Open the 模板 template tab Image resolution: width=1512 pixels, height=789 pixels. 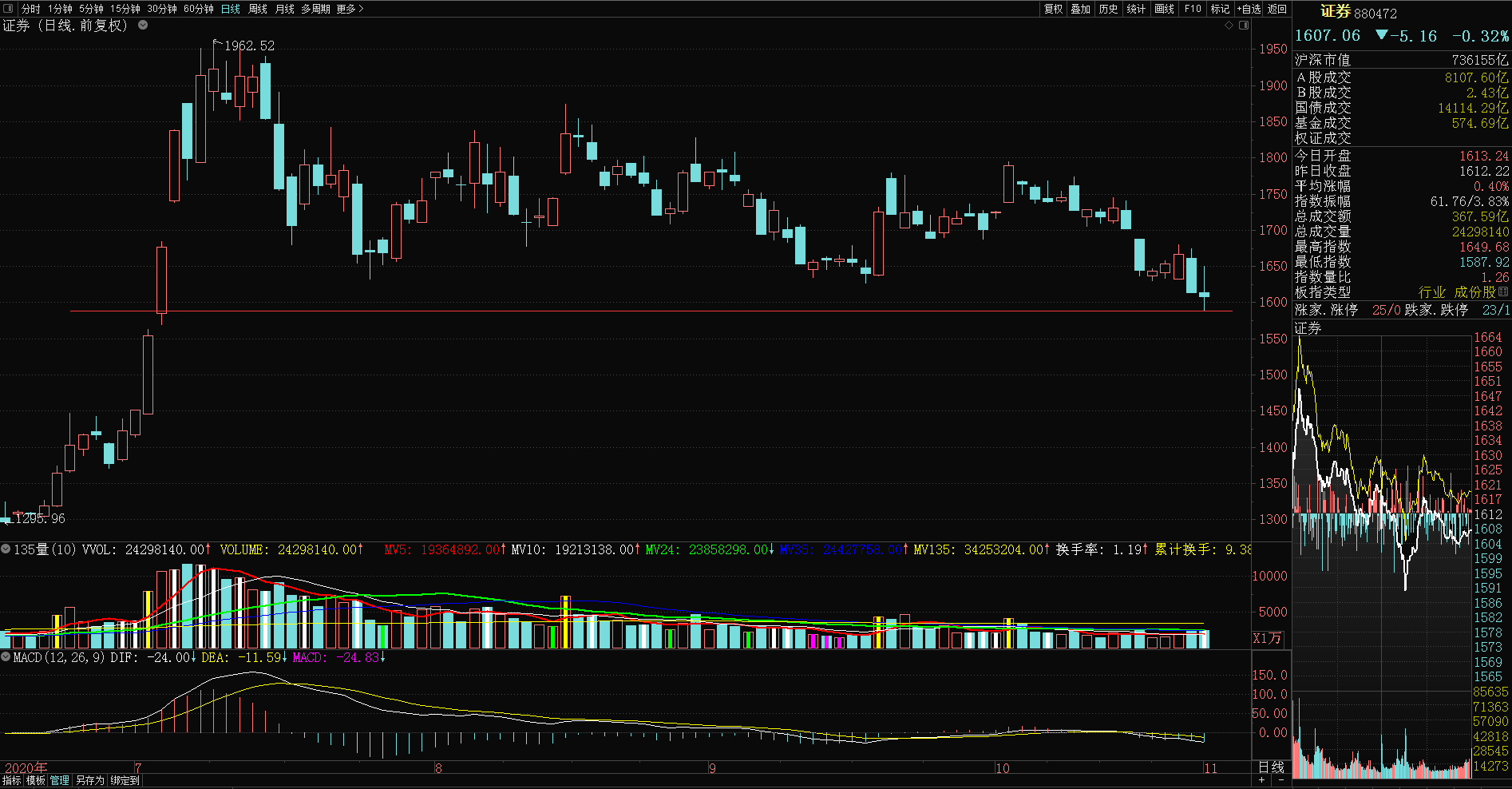[36, 780]
